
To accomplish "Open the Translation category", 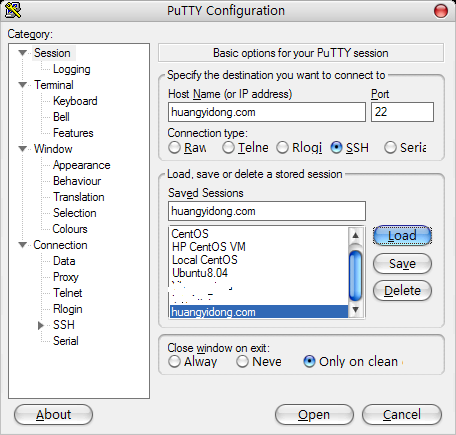I will [79, 197].
